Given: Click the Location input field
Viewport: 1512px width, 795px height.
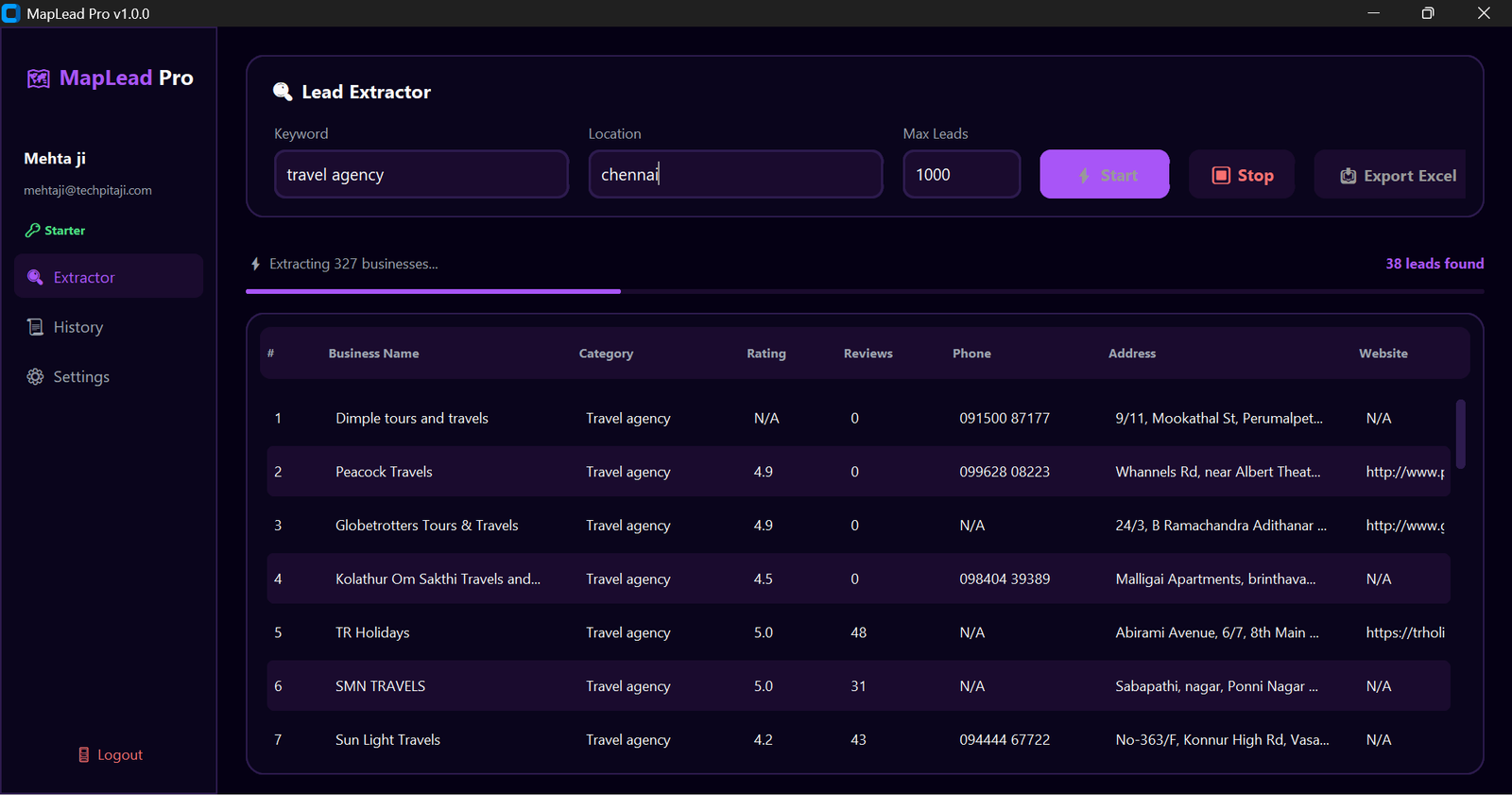Looking at the screenshot, I should click(735, 174).
